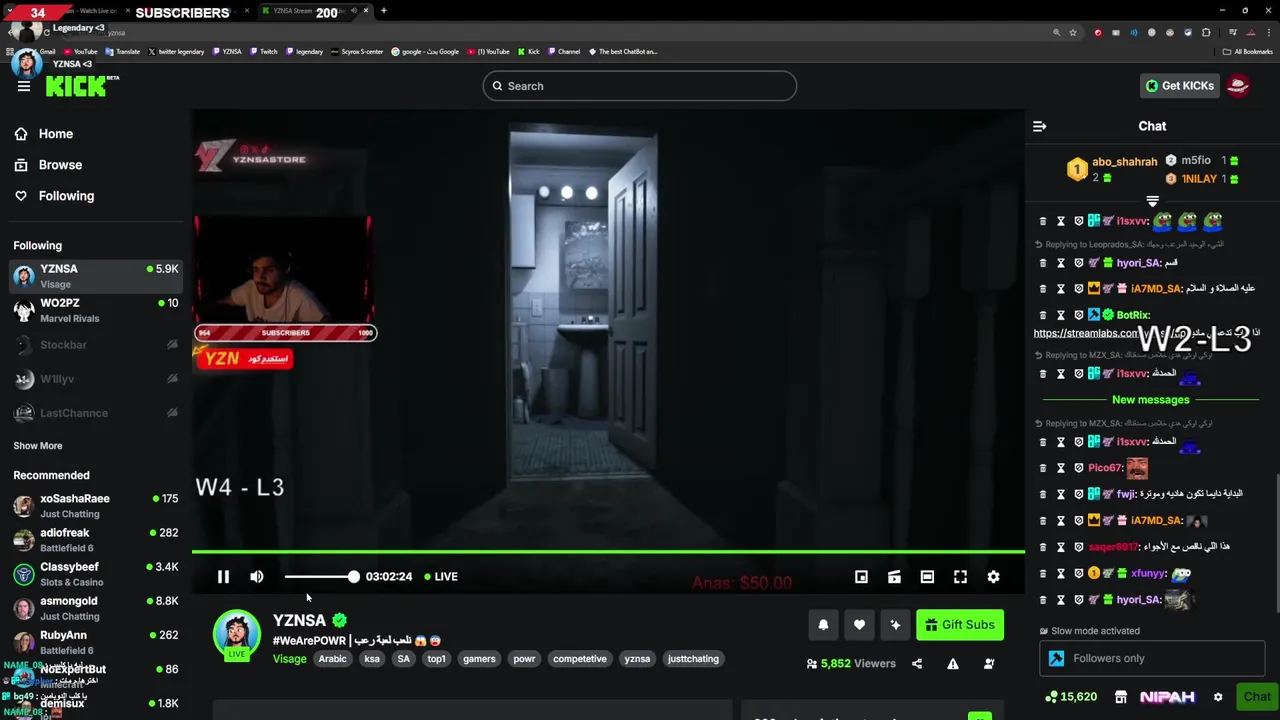Image resolution: width=1280 pixels, height=720 pixels.
Task: Open xoSashaRaee recommended channel
Action: pyautogui.click(x=96, y=506)
